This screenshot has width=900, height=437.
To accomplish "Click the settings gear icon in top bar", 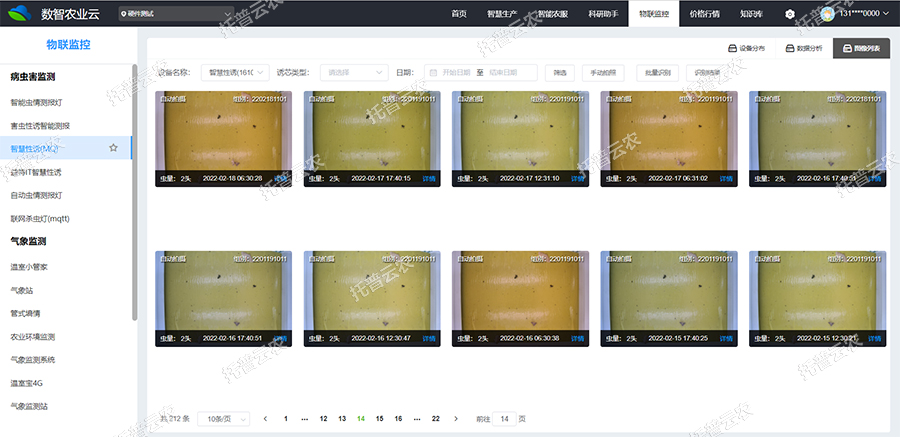I will (x=790, y=14).
